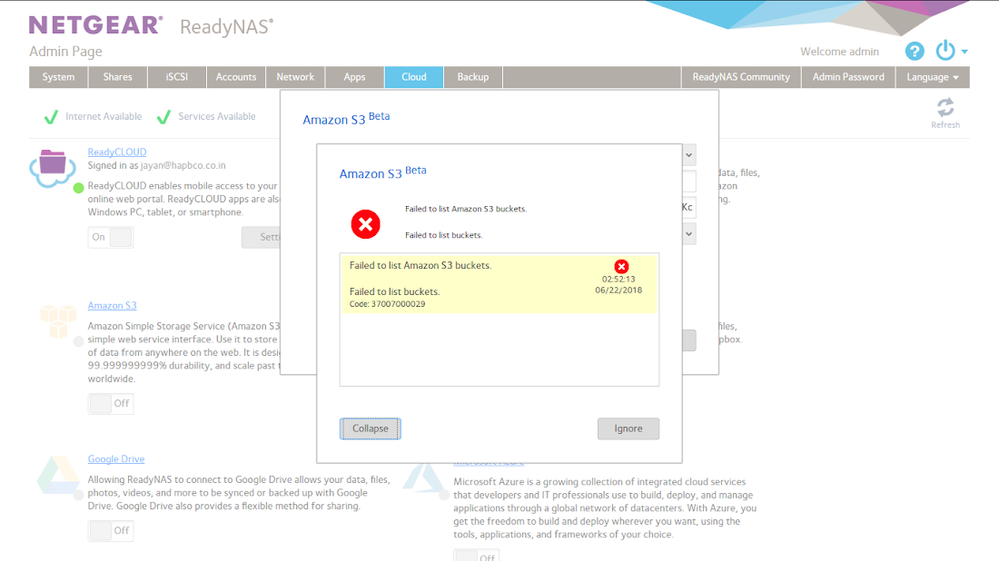The image size is (999, 561).
Task: Click the Welcome admin text
Action: [840, 52]
